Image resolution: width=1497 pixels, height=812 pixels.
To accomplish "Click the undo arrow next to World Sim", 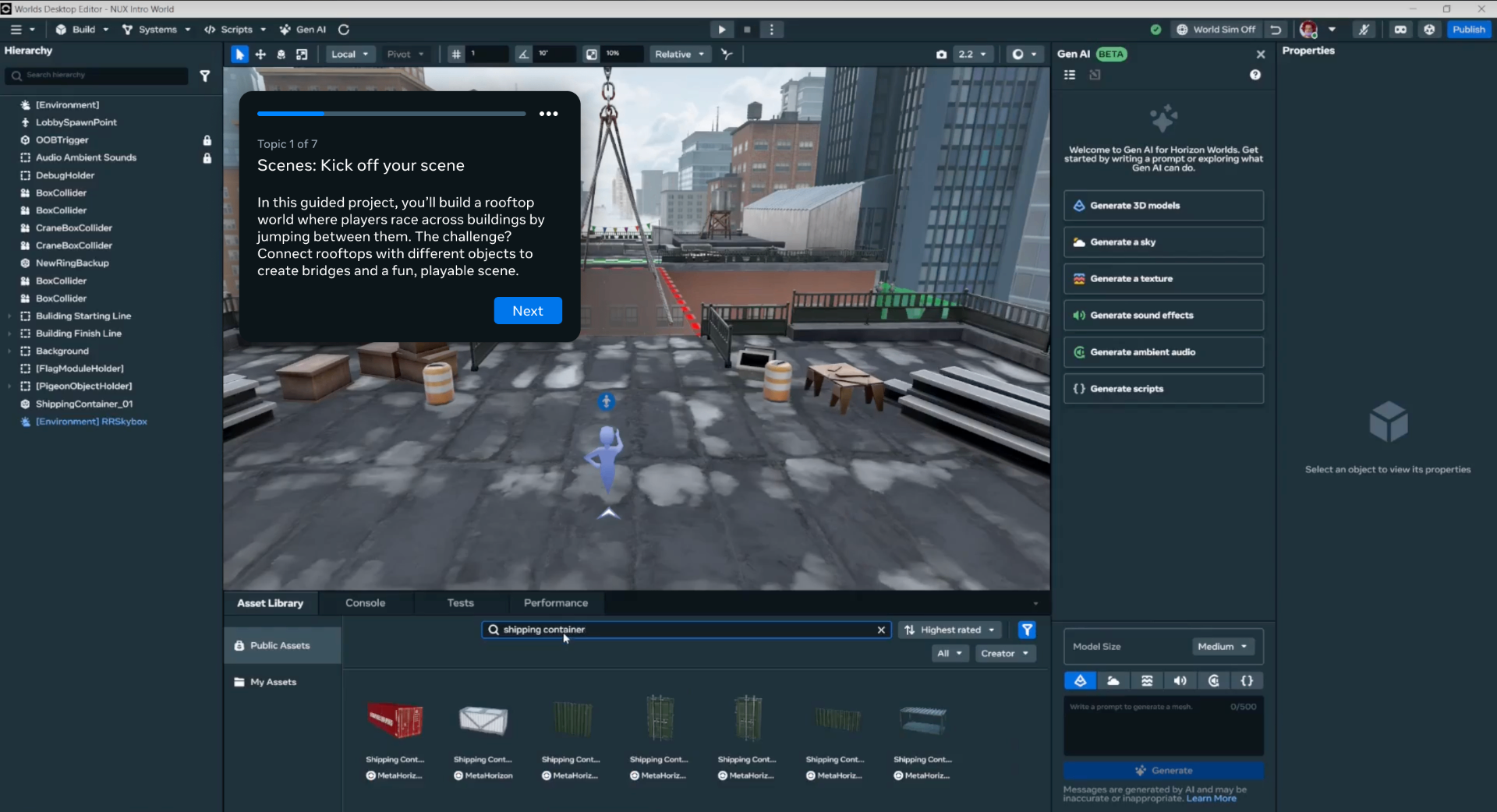I will point(1276,30).
